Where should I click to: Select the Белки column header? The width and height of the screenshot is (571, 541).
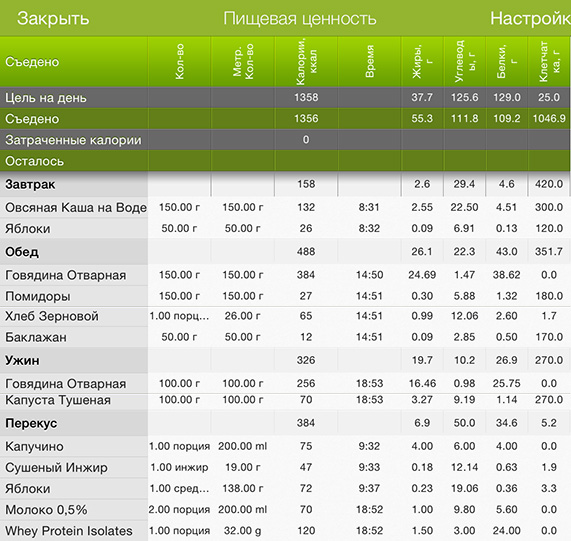pos(507,62)
